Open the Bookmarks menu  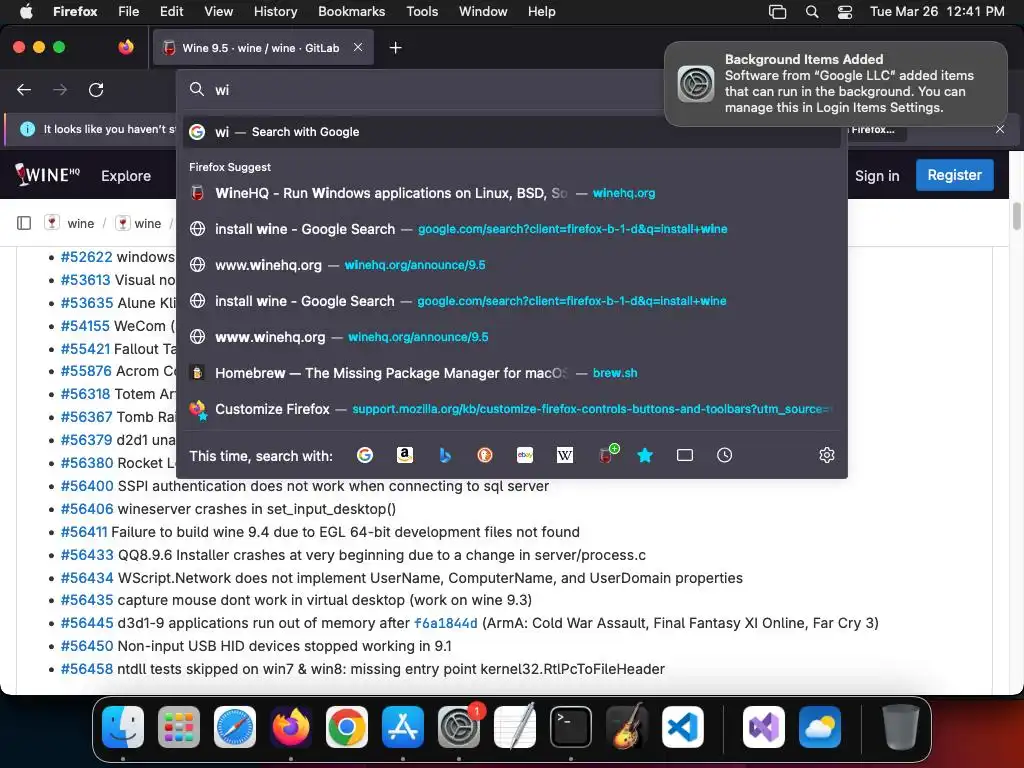[x=351, y=12]
